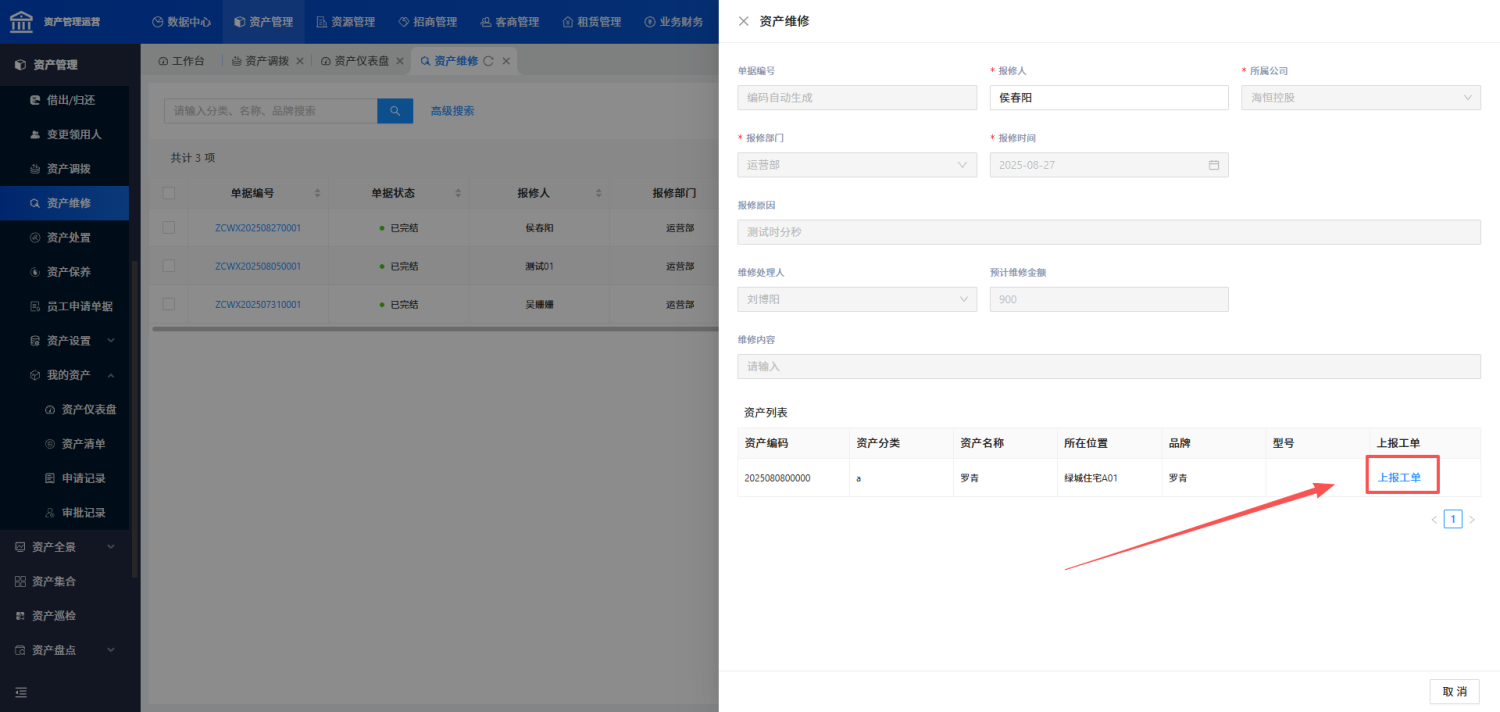Click the 预计维修金额 field
Image resolution: width=1500 pixels, height=712 pixels.
[1109, 299]
